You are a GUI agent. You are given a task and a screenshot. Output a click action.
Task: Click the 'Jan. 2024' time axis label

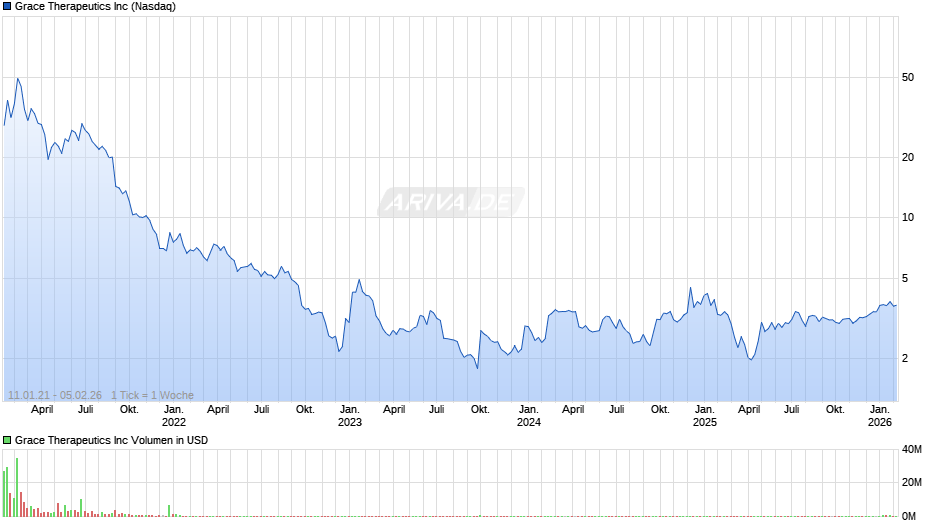528,416
